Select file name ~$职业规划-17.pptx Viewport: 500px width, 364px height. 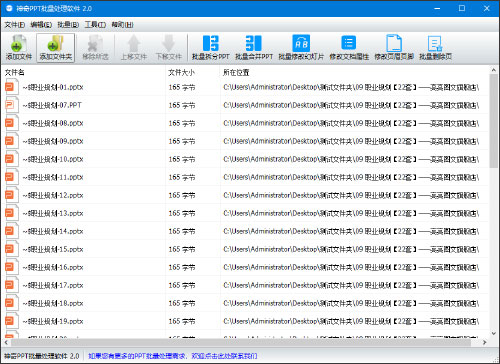53,285
